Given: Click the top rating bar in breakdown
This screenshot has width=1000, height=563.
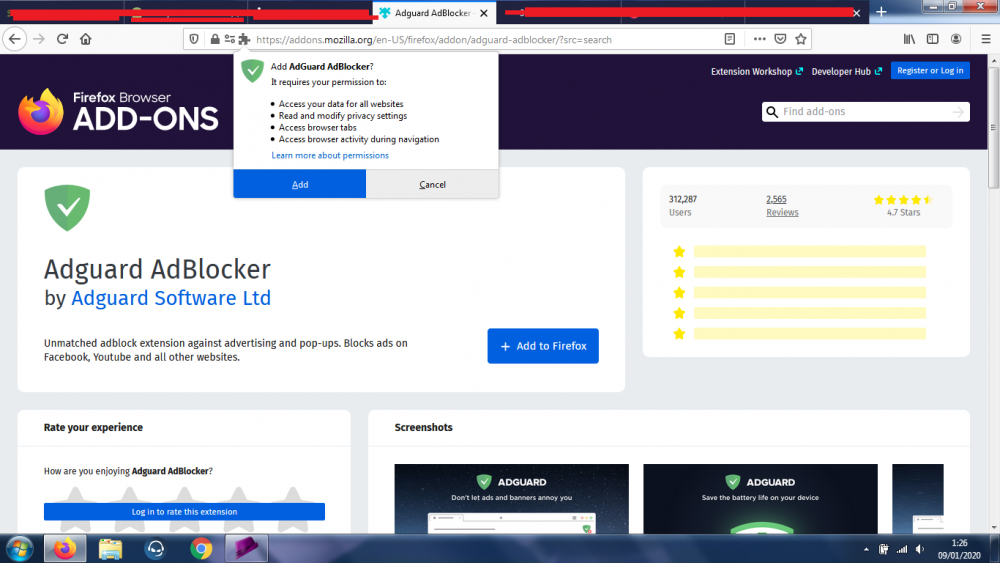Looking at the screenshot, I should point(809,251).
